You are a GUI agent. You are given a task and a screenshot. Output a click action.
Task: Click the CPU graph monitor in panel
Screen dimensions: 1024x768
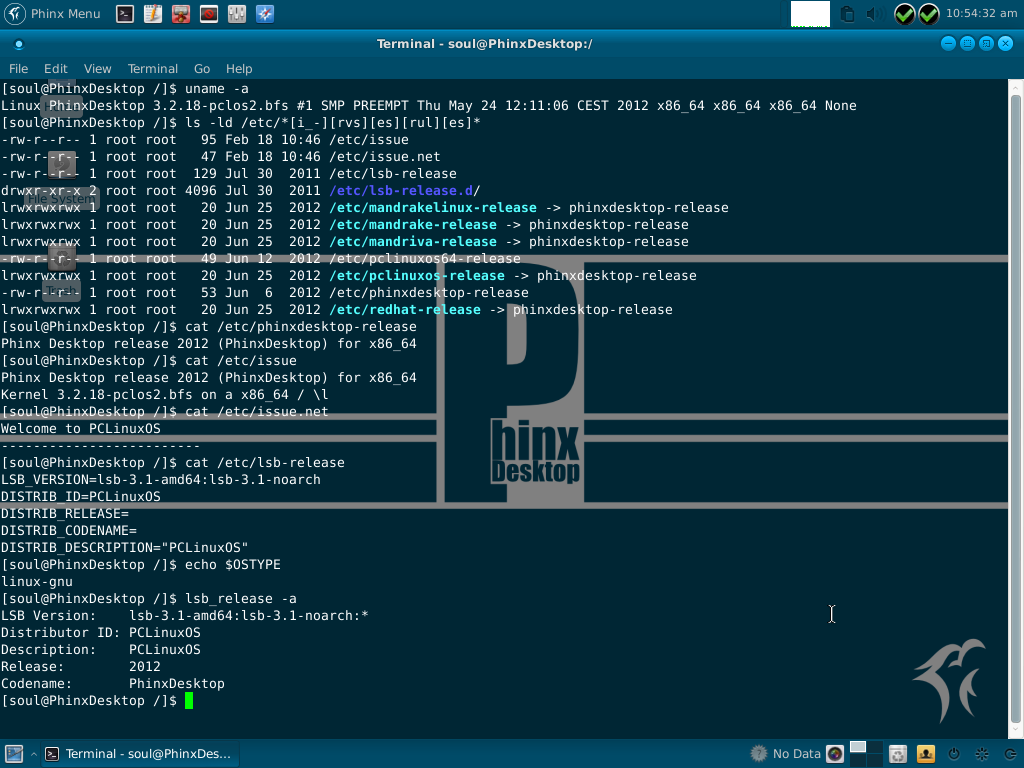click(810, 14)
